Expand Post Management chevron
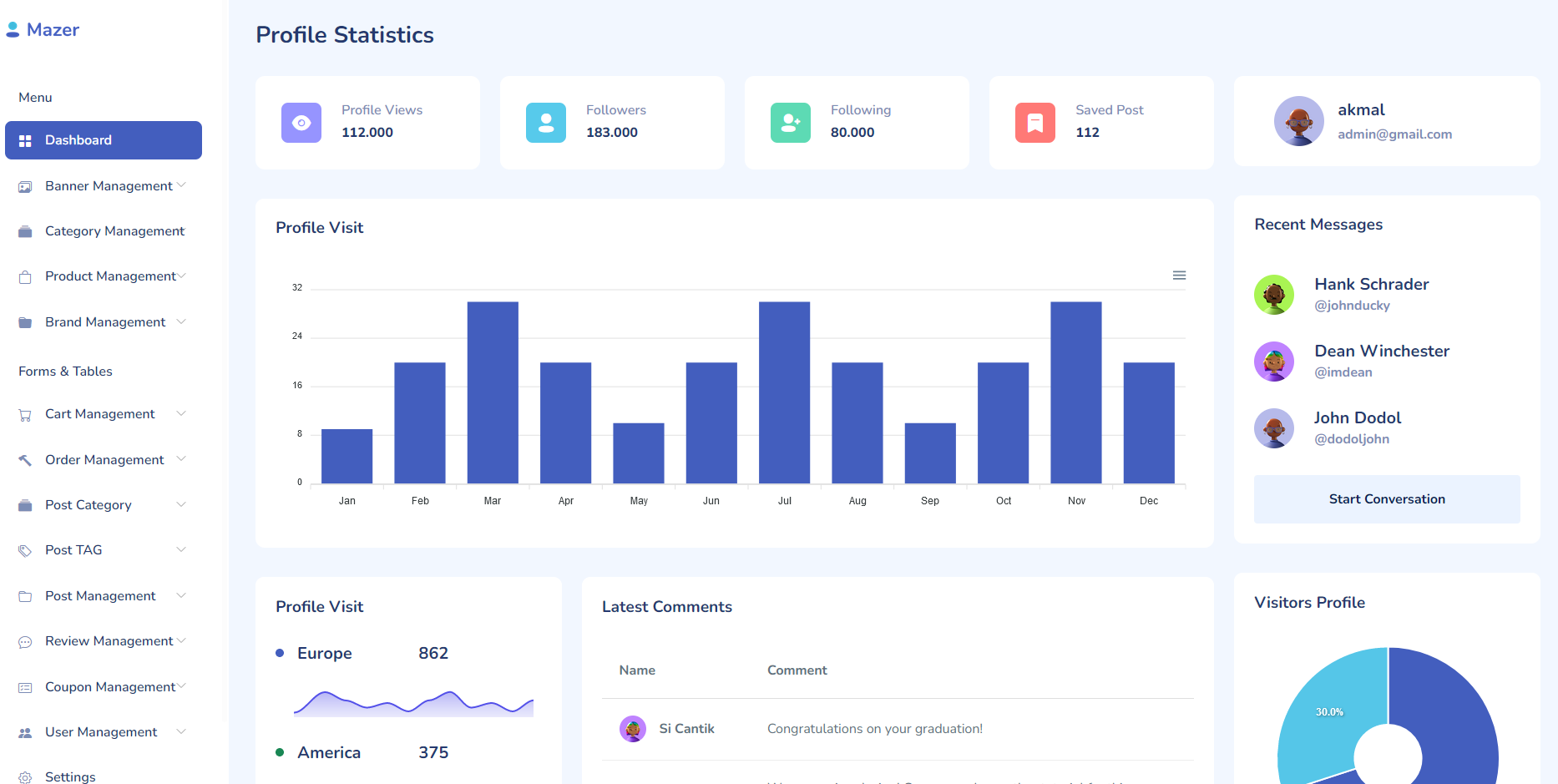The height and width of the screenshot is (784, 1558). pyautogui.click(x=181, y=595)
